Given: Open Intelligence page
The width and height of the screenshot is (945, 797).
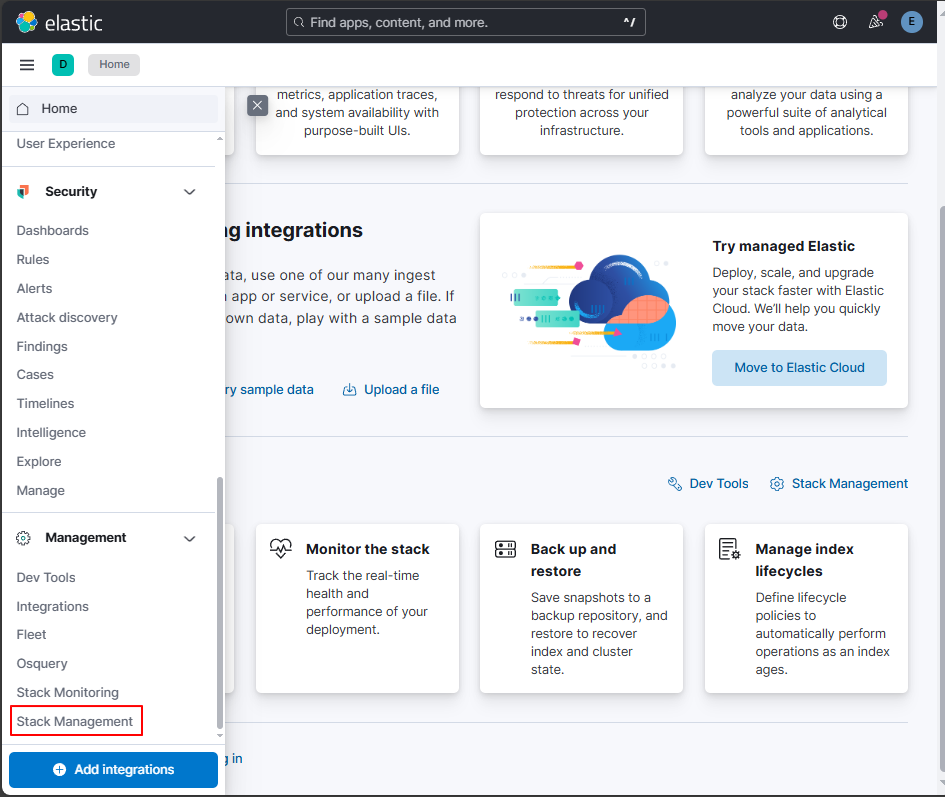Looking at the screenshot, I should pyautogui.click(x=51, y=432).
